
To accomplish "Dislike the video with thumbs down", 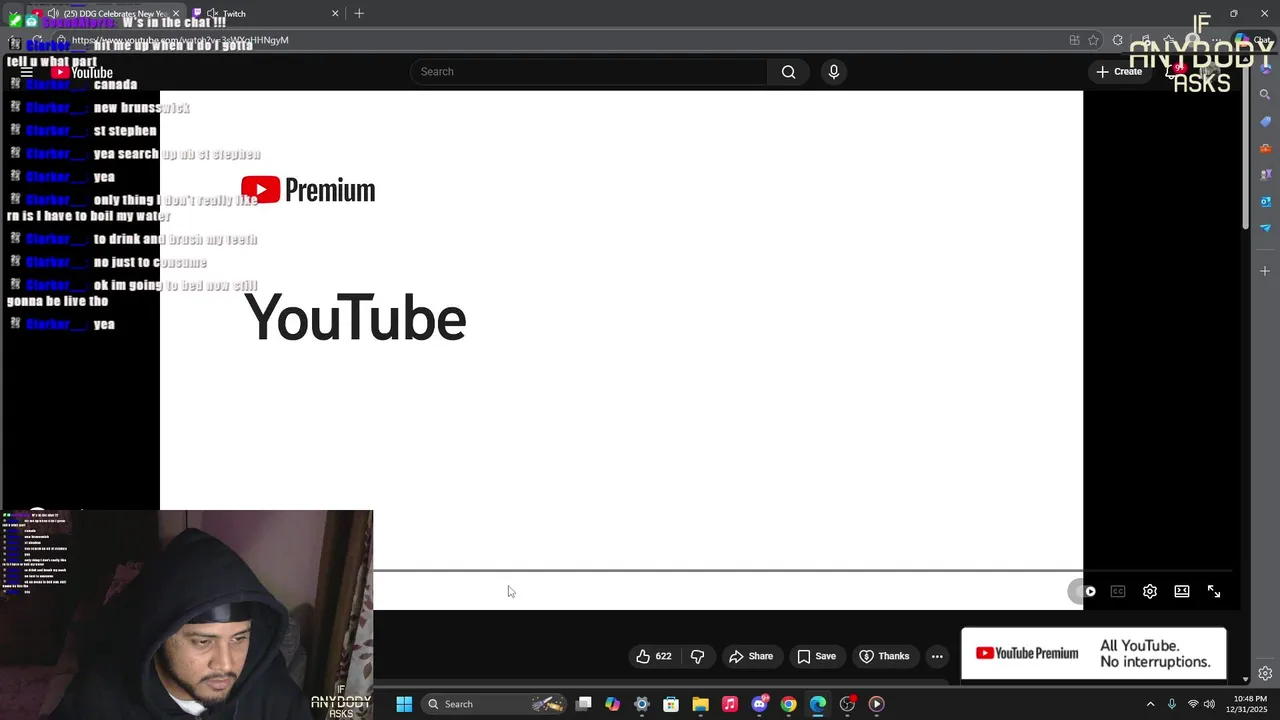I will click(698, 657).
